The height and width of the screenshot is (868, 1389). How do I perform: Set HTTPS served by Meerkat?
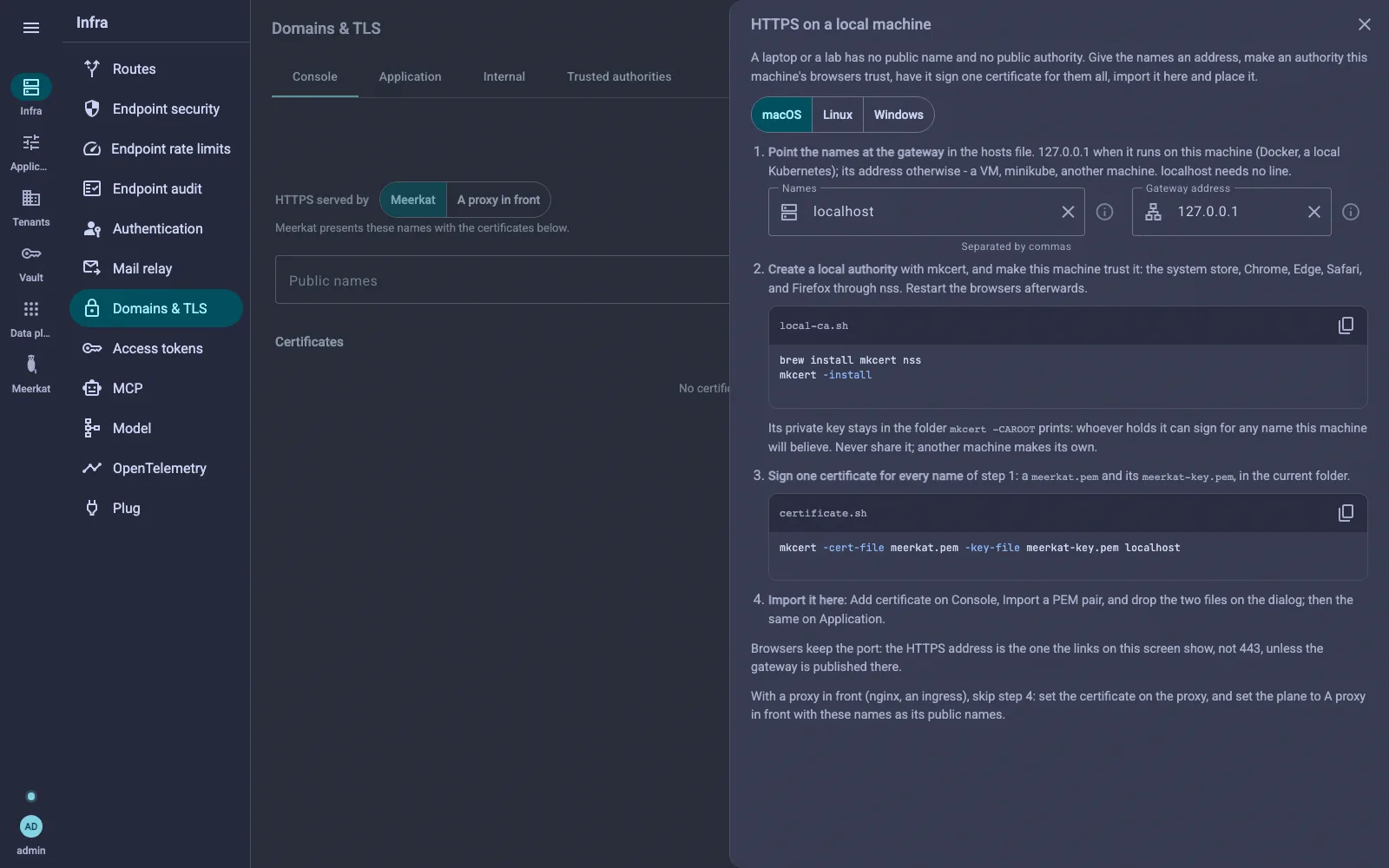click(413, 200)
